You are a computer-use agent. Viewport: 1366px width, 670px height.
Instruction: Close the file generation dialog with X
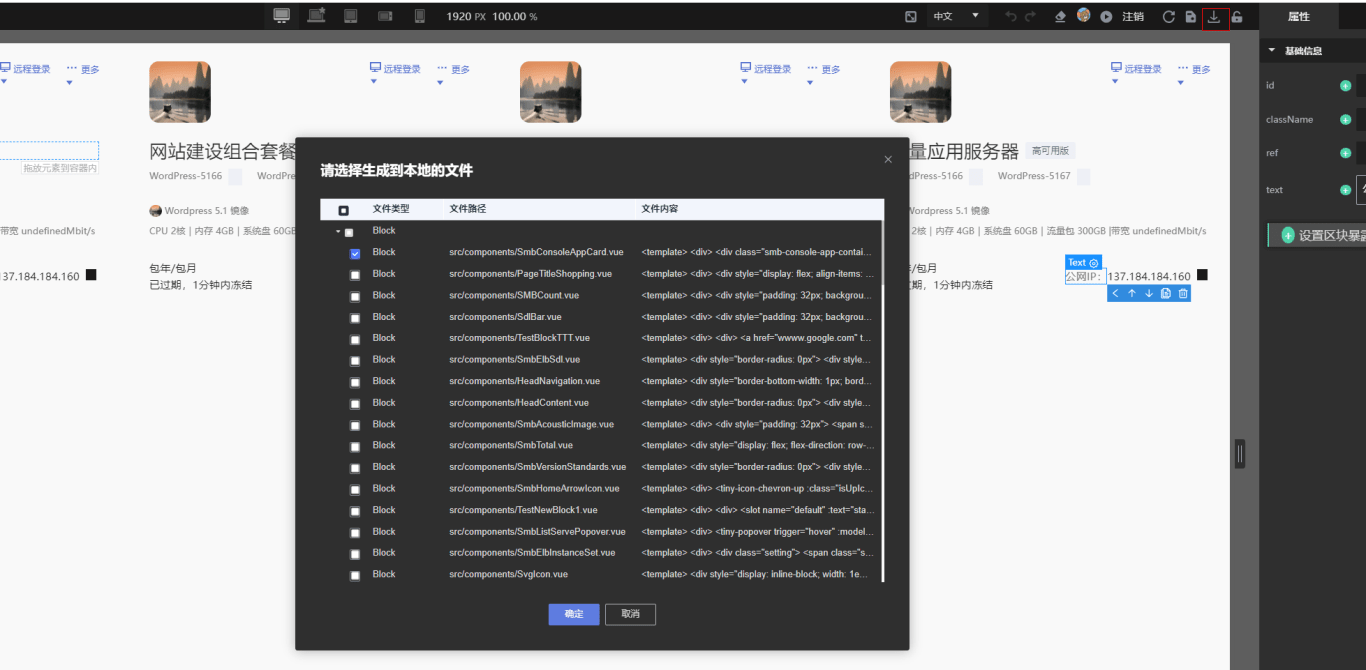[x=888, y=160]
